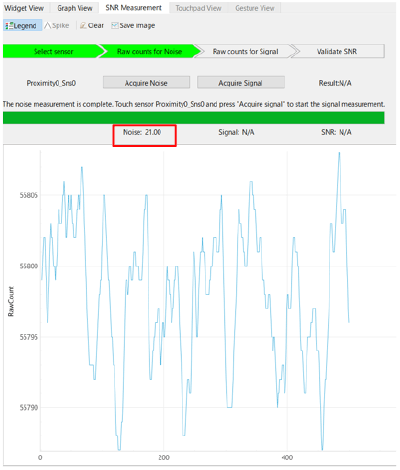400x470 pixels.
Task: Select the 'Select sensor' step arrow
Action: click(x=53, y=51)
